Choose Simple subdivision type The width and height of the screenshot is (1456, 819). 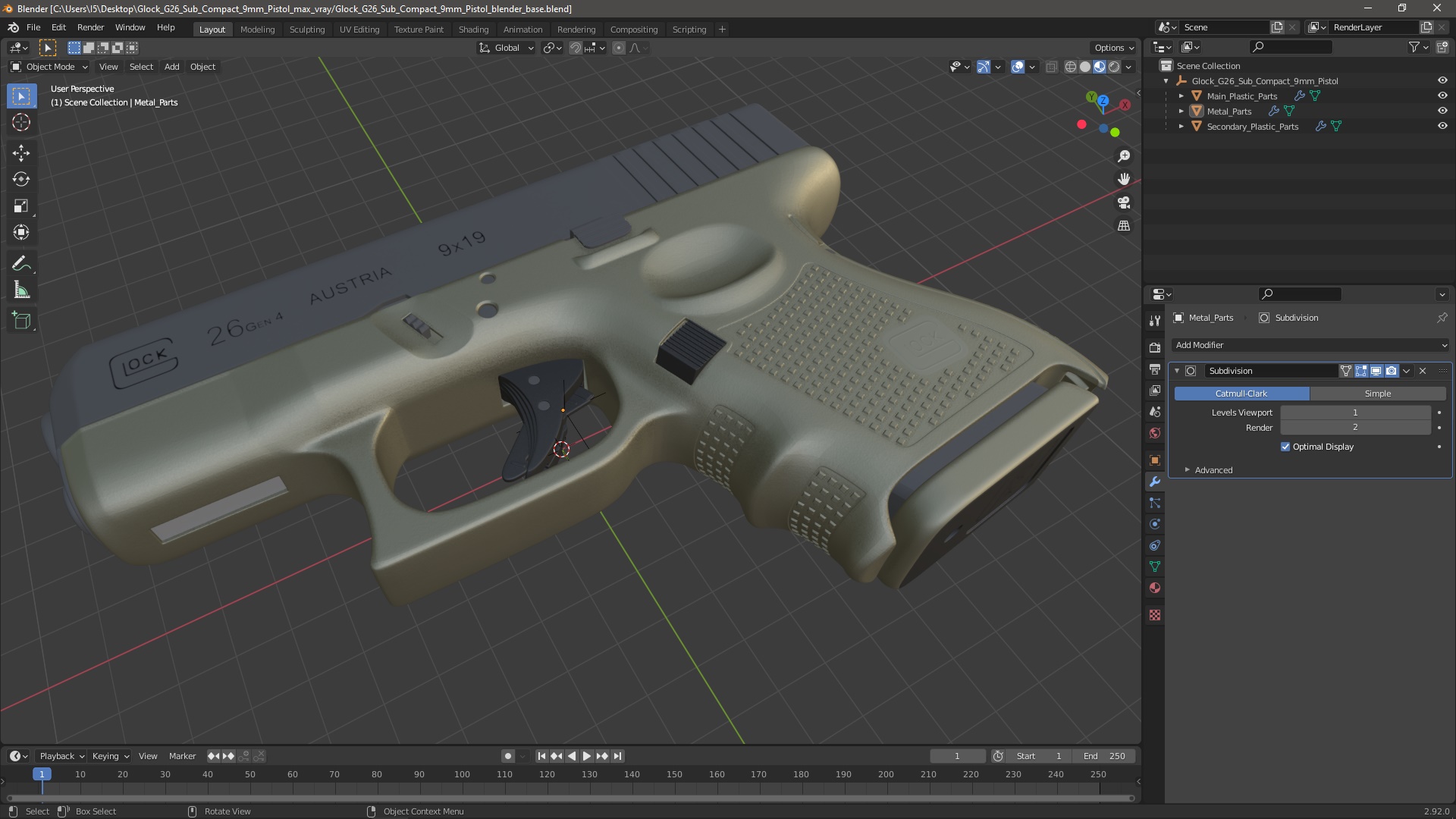[x=1378, y=394]
